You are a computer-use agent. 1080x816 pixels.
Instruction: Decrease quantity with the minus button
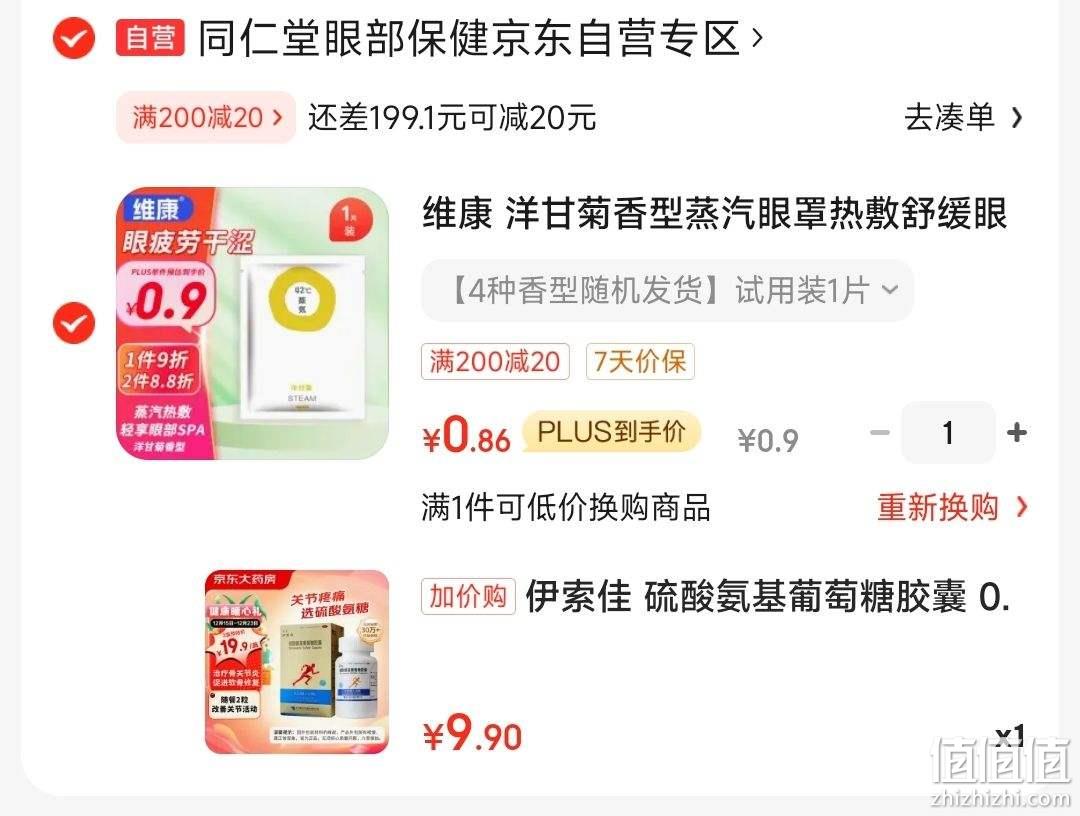(880, 432)
